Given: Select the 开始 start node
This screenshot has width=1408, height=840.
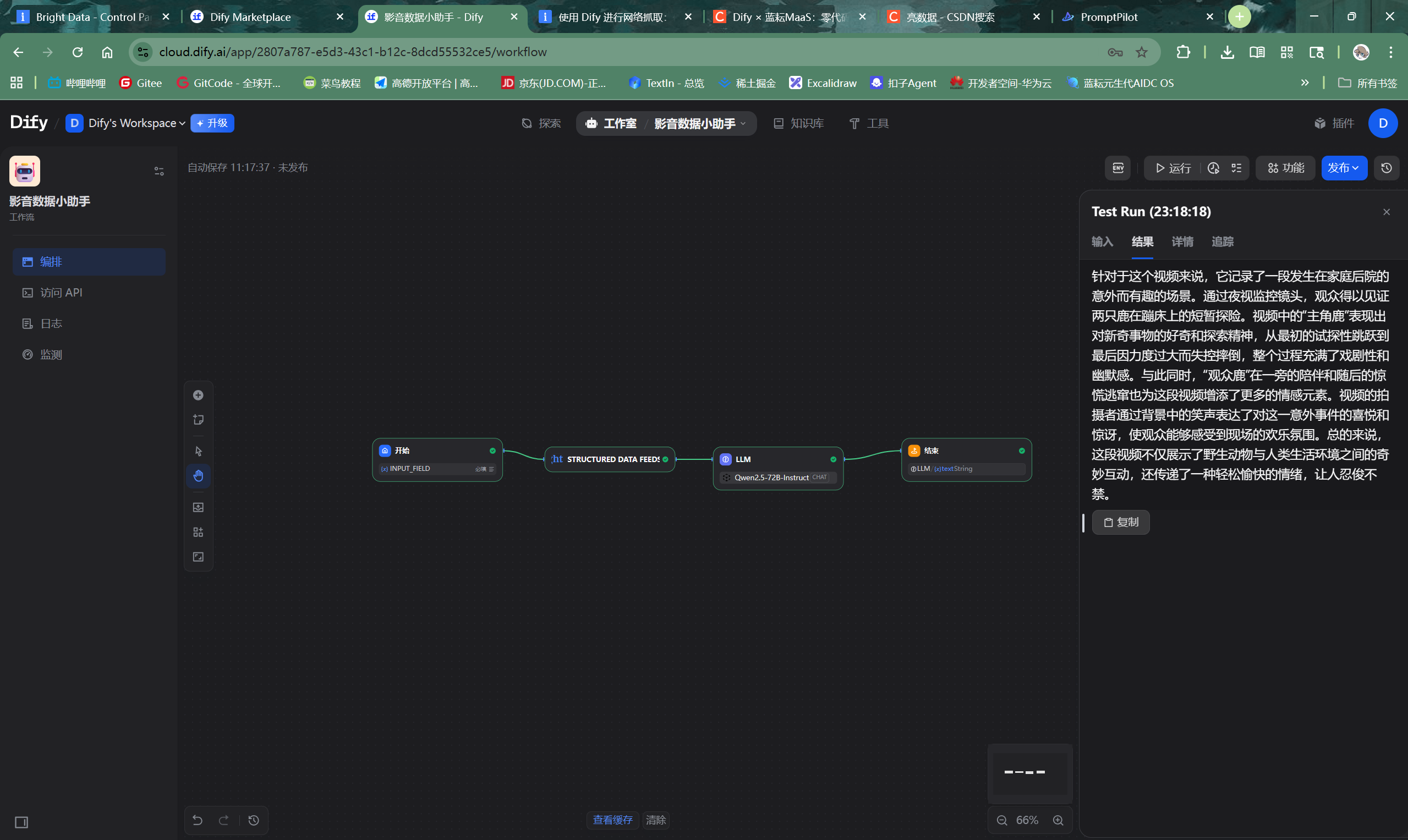Looking at the screenshot, I should [437, 460].
